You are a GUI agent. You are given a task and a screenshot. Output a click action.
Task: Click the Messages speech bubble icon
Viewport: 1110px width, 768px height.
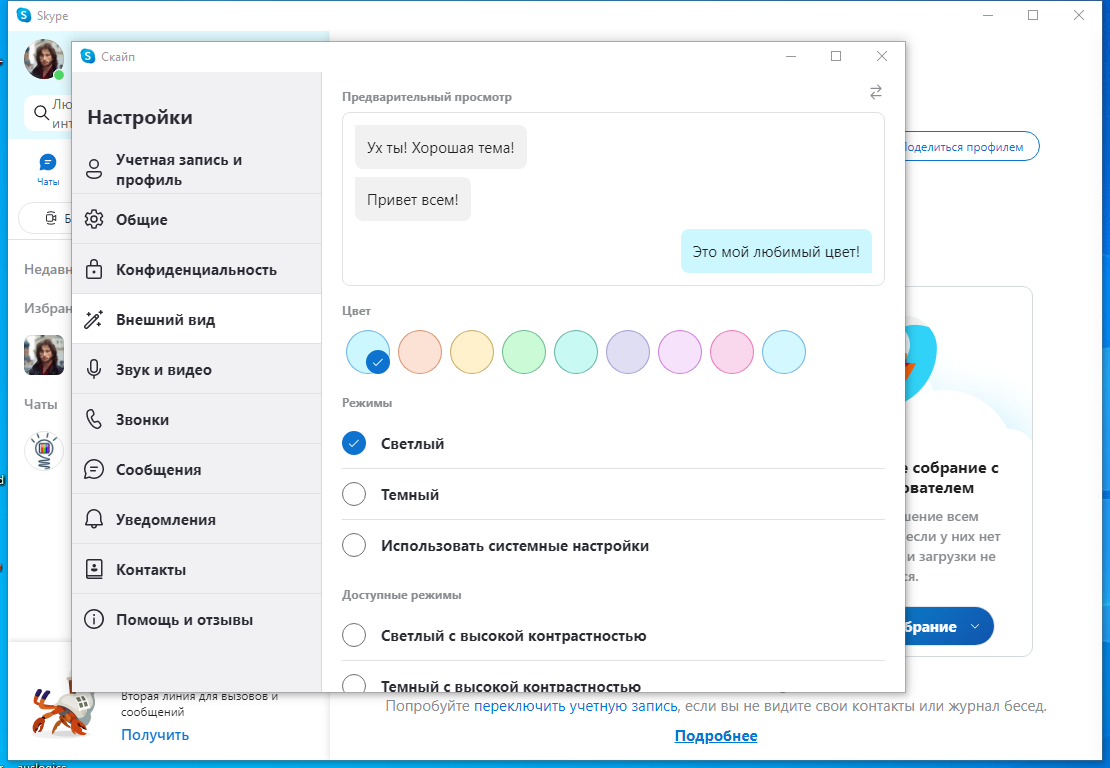[x=93, y=469]
